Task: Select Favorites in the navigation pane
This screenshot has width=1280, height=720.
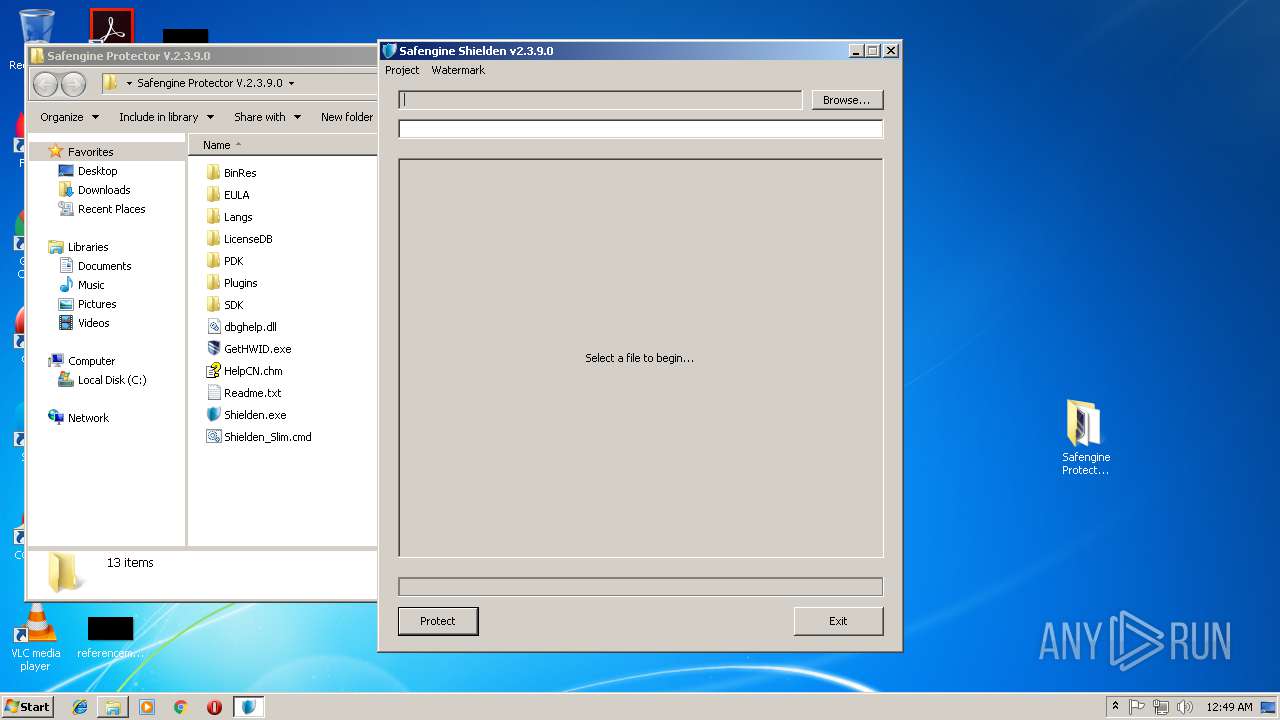Action: pyautogui.click(x=91, y=152)
